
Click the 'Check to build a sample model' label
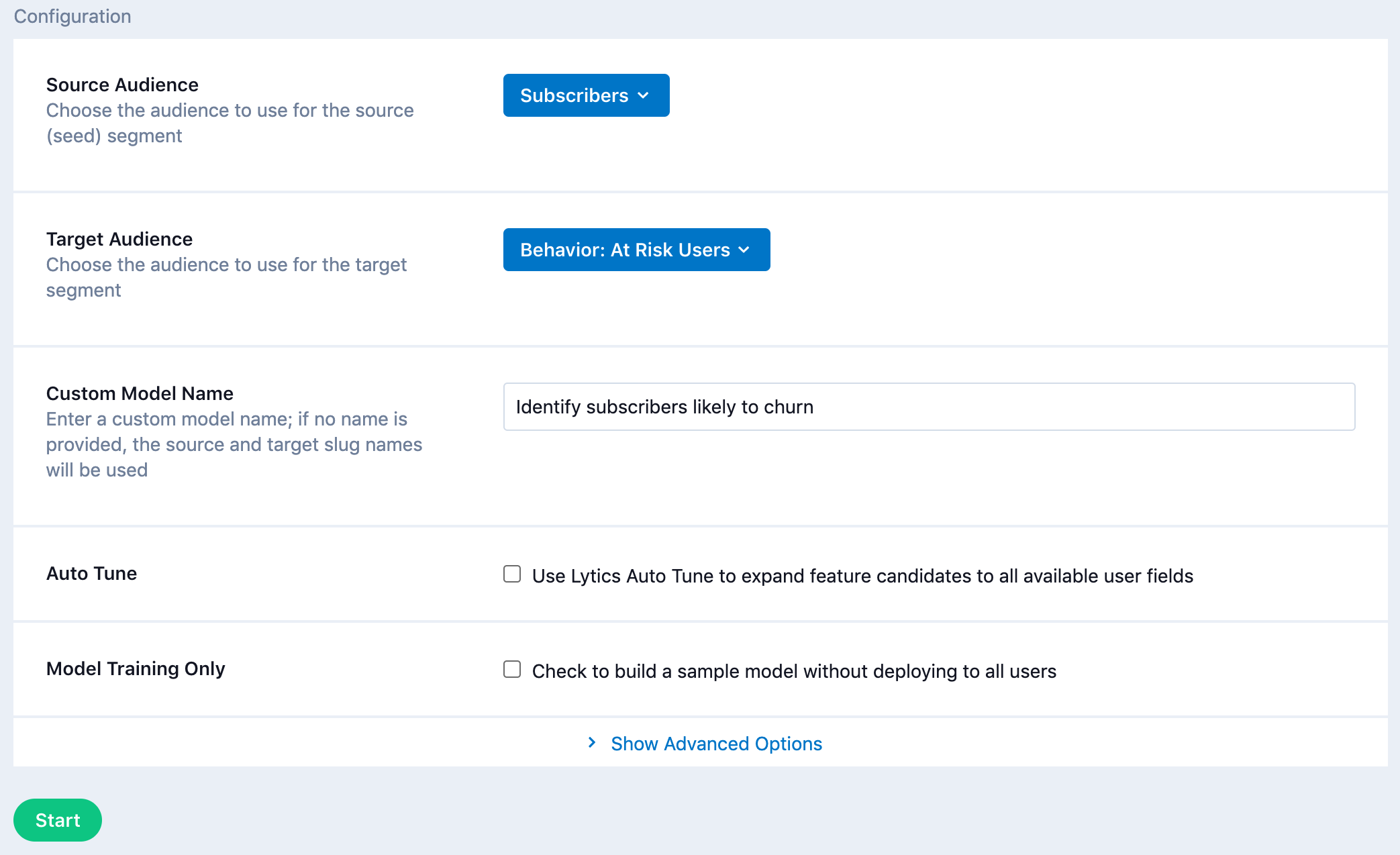[793, 671]
